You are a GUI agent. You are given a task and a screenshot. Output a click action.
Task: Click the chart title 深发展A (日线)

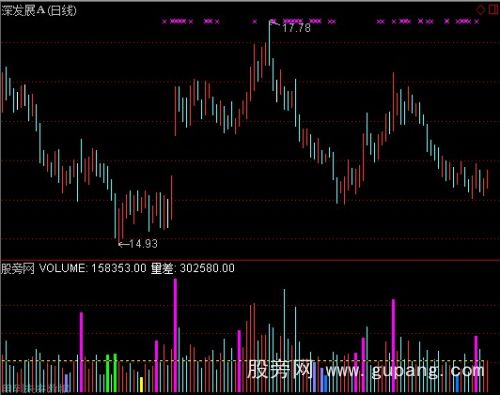39,11
